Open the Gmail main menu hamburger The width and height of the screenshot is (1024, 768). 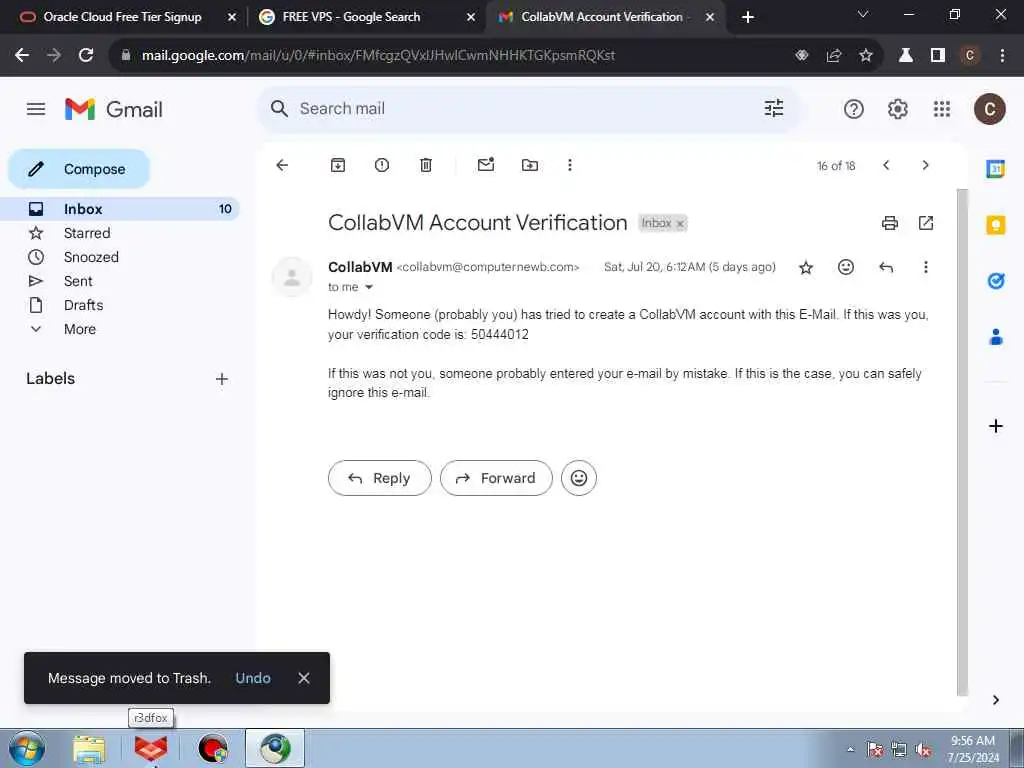coord(36,109)
